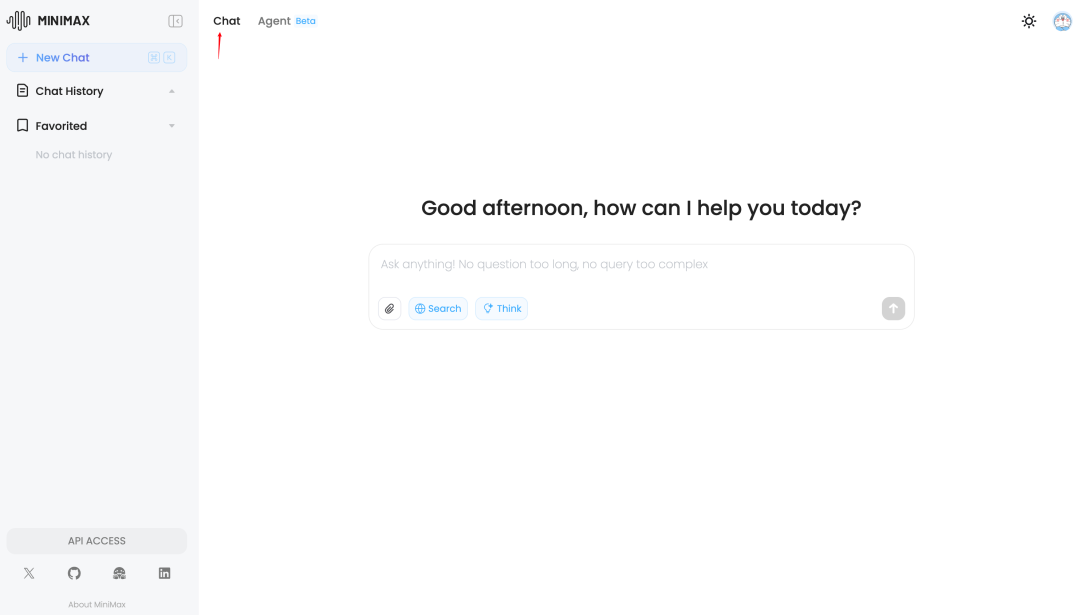The image size is (1080, 615).
Task: Enable the Search toggle in prompt box
Action: 438,309
